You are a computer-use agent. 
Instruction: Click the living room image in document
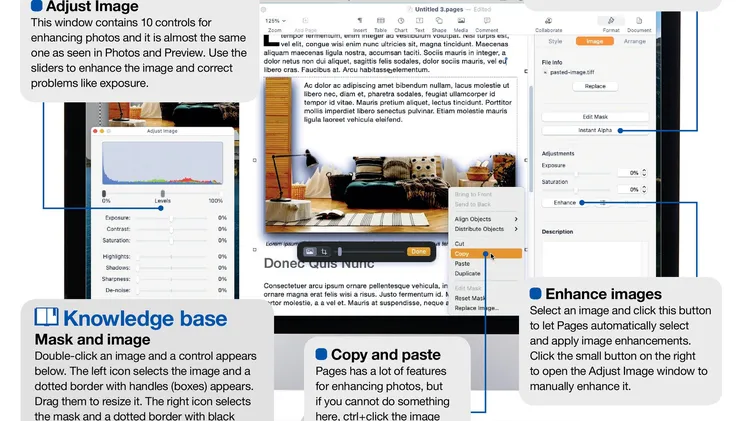click(391, 191)
